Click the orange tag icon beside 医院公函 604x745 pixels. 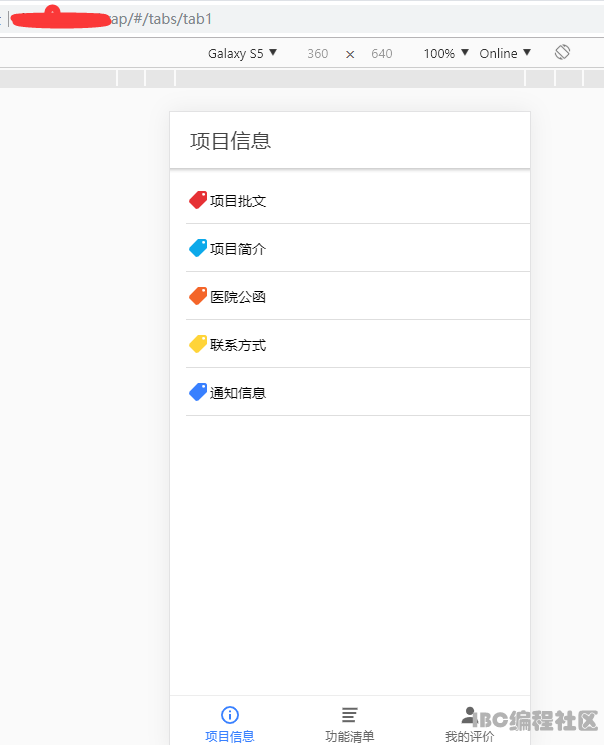click(x=198, y=296)
